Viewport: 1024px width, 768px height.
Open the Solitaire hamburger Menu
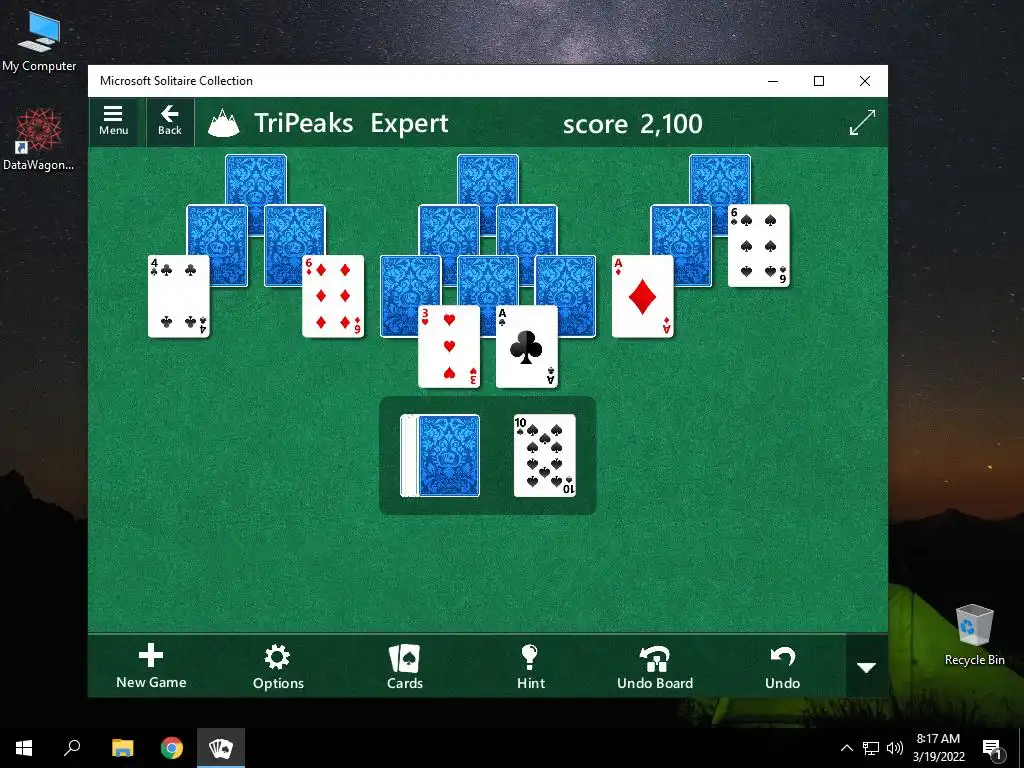(x=113, y=121)
